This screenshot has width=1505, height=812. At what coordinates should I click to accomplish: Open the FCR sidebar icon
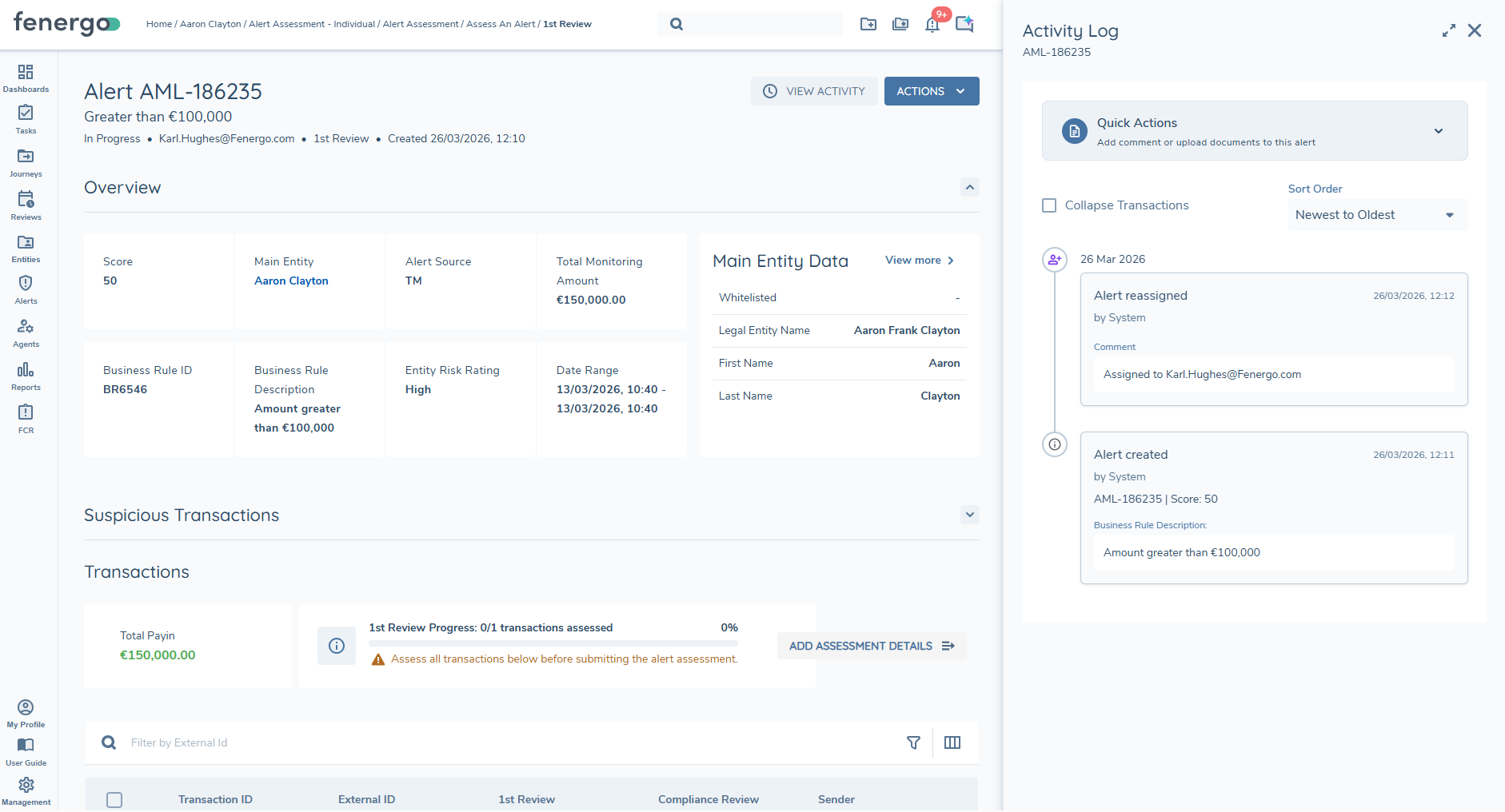(26, 419)
